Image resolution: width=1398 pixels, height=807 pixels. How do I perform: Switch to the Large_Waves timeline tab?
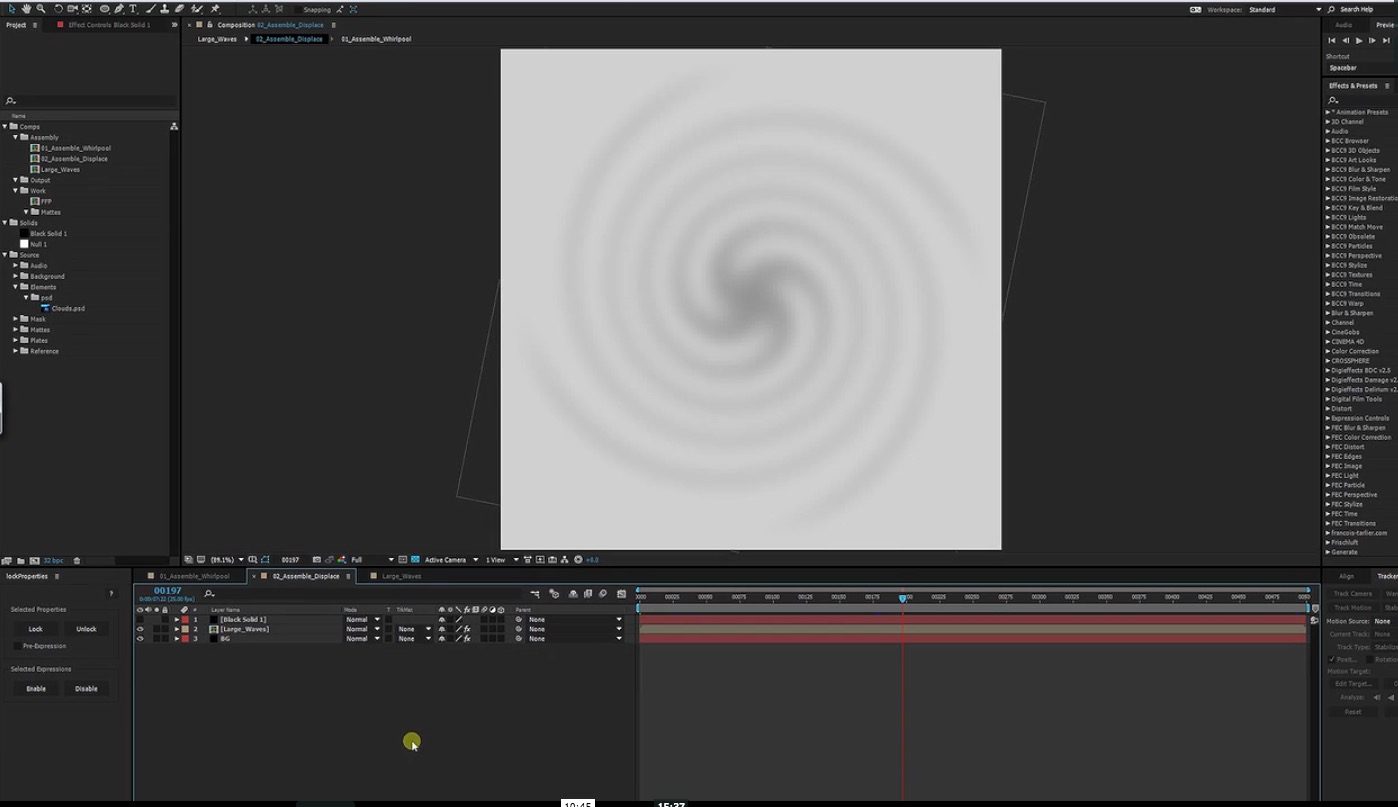pyautogui.click(x=401, y=576)
